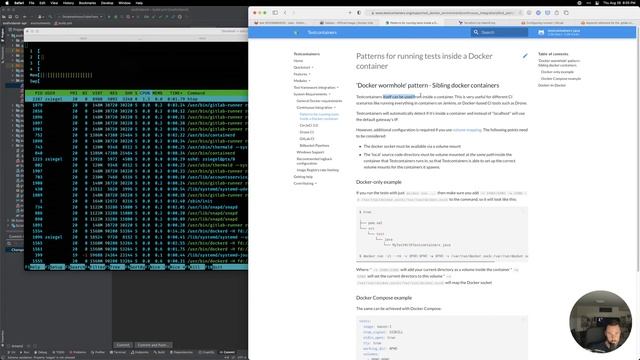Jump to Docker-only example in table of contents
This screenshot has width=640, height=360.
(x=557, y=72)
